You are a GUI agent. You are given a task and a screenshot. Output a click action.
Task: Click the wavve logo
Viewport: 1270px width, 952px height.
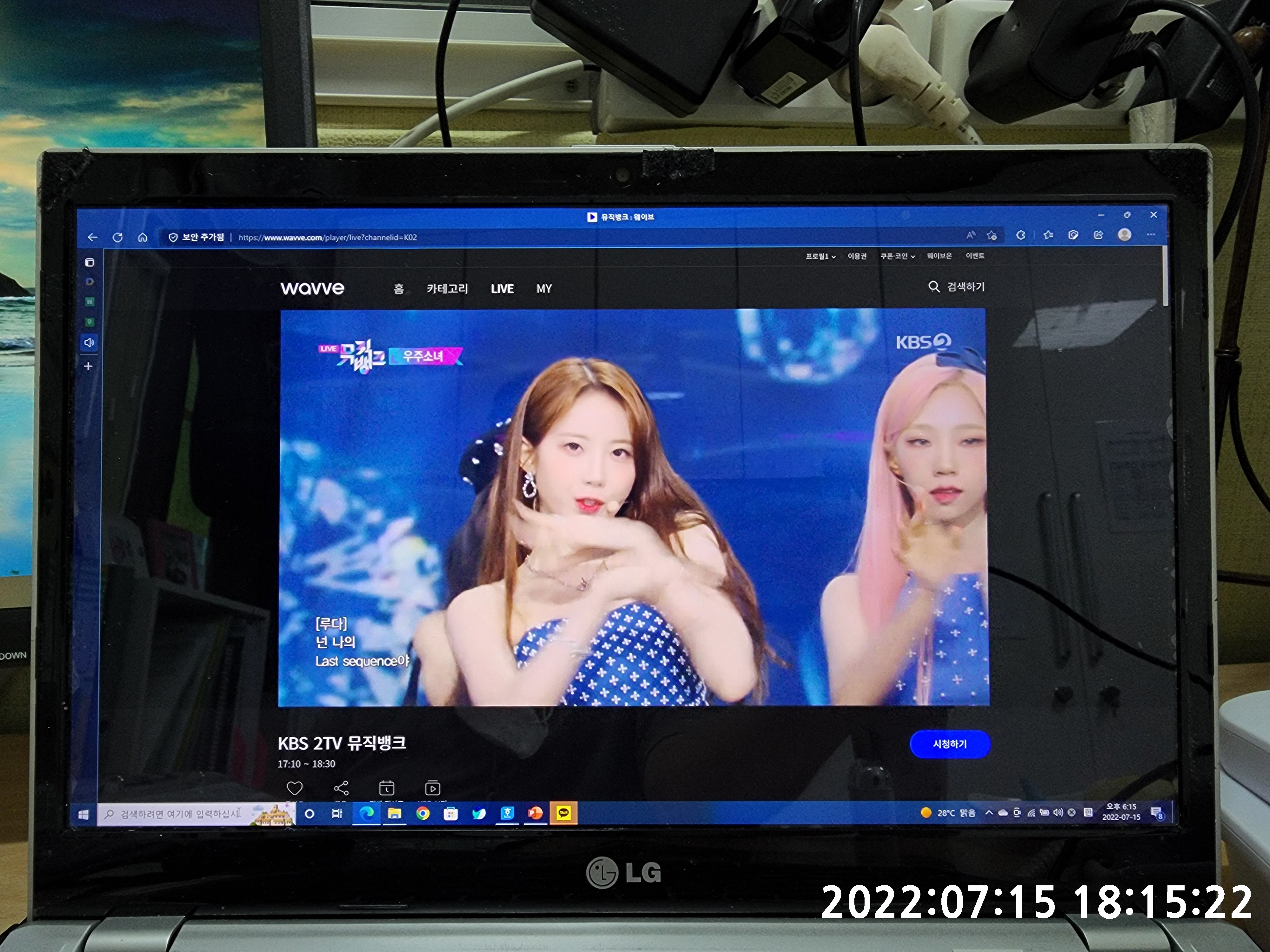(312, 288)
